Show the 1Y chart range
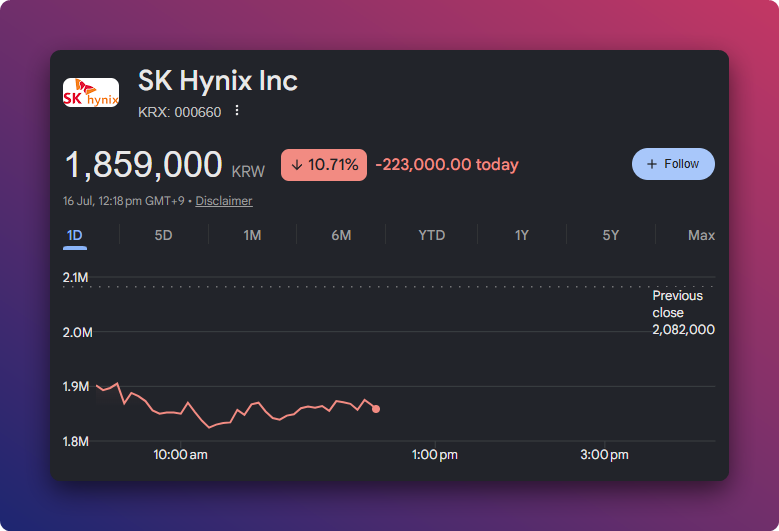Viewport: 779px width, 531px height. point(522,235)
